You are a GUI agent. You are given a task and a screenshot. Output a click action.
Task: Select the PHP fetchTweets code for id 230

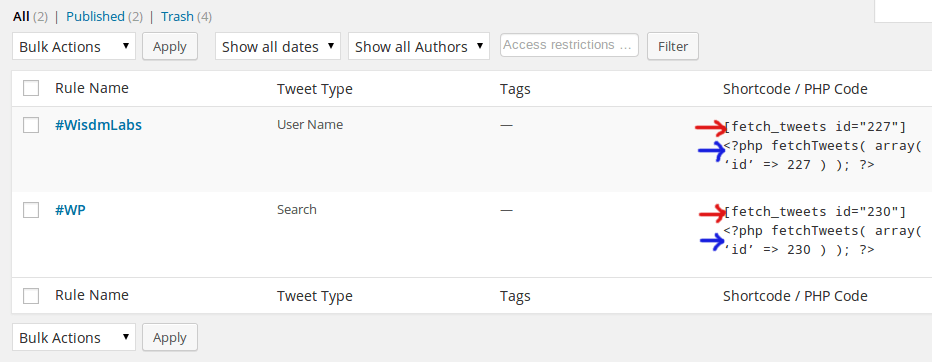(x=822, y=240)
